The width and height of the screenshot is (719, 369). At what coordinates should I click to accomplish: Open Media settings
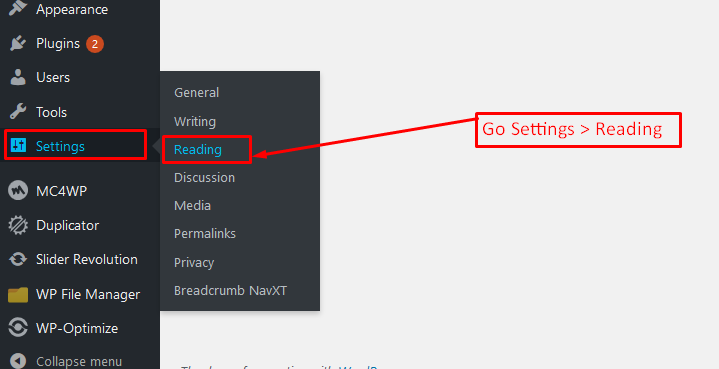pyautogui.click(x=192, y=205)
